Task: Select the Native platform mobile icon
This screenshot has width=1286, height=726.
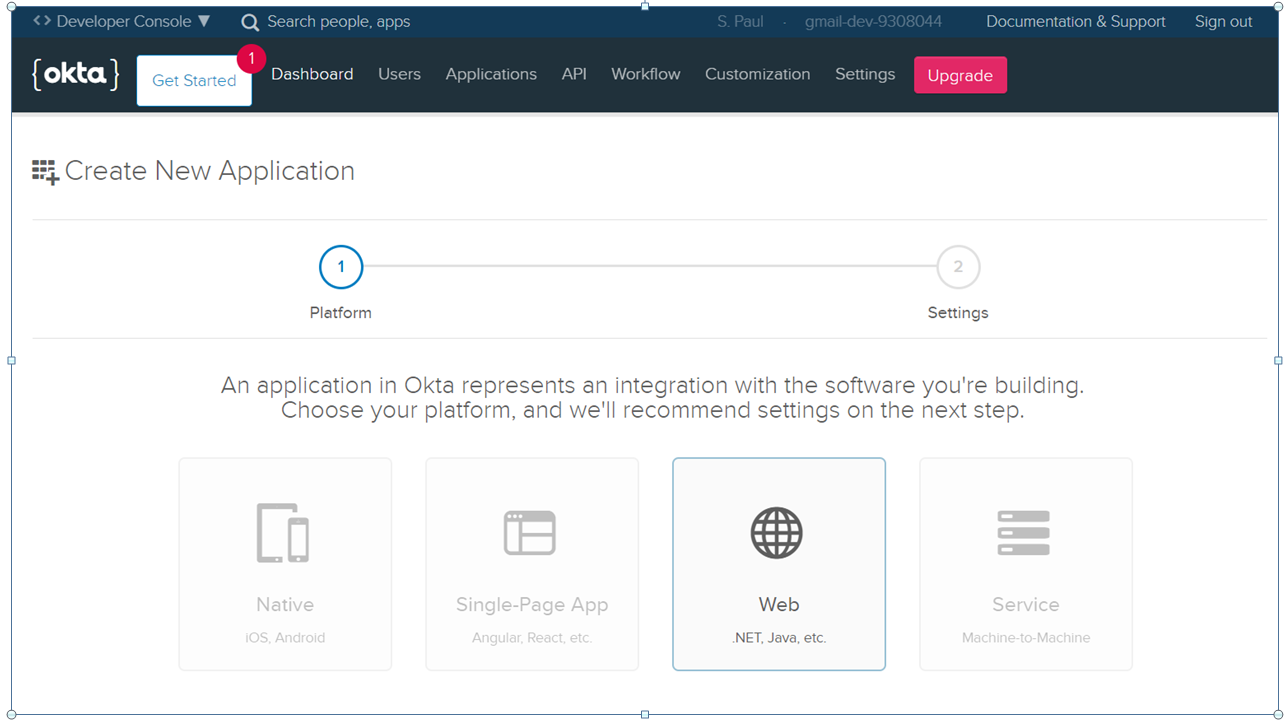Action: pos(285,532)
